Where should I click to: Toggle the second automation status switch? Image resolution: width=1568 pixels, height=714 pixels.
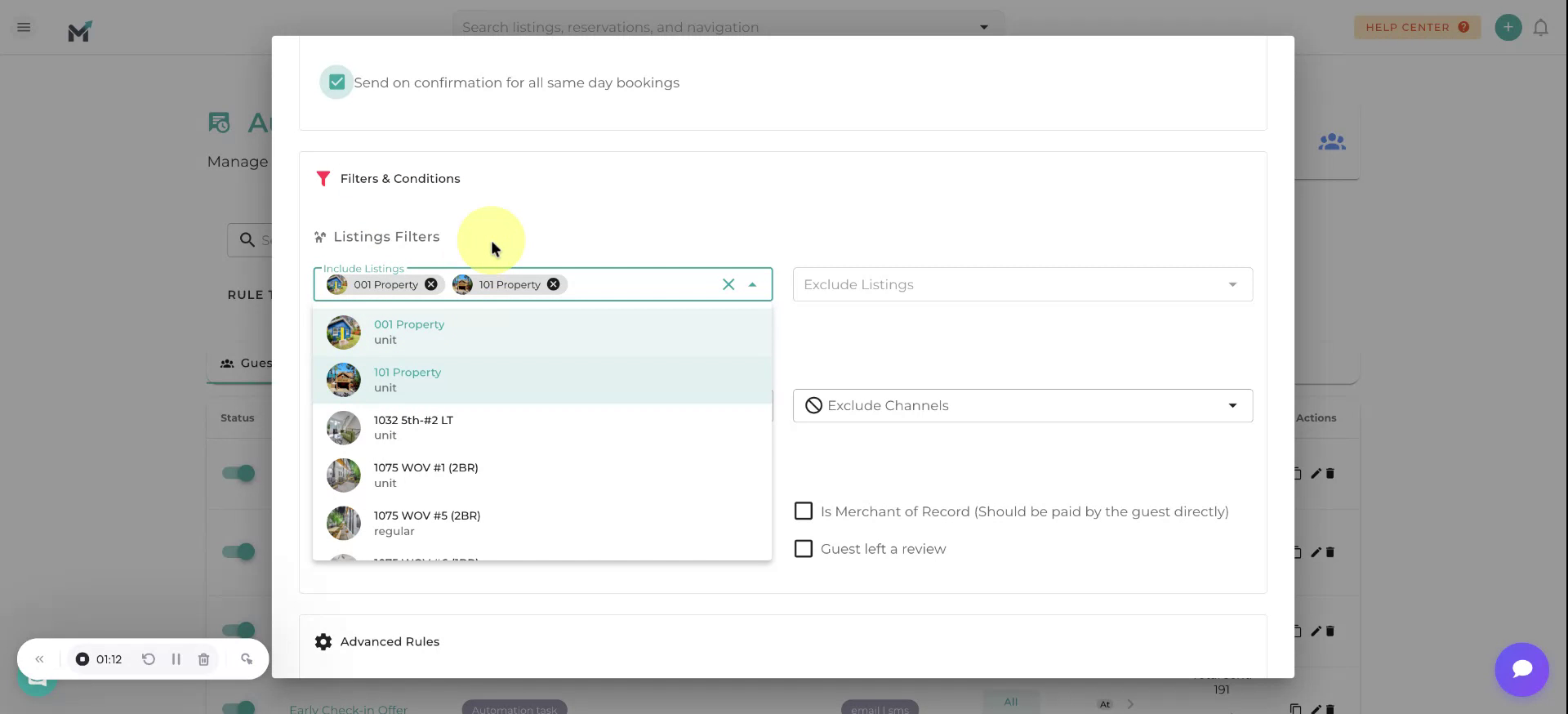point(238,551)
